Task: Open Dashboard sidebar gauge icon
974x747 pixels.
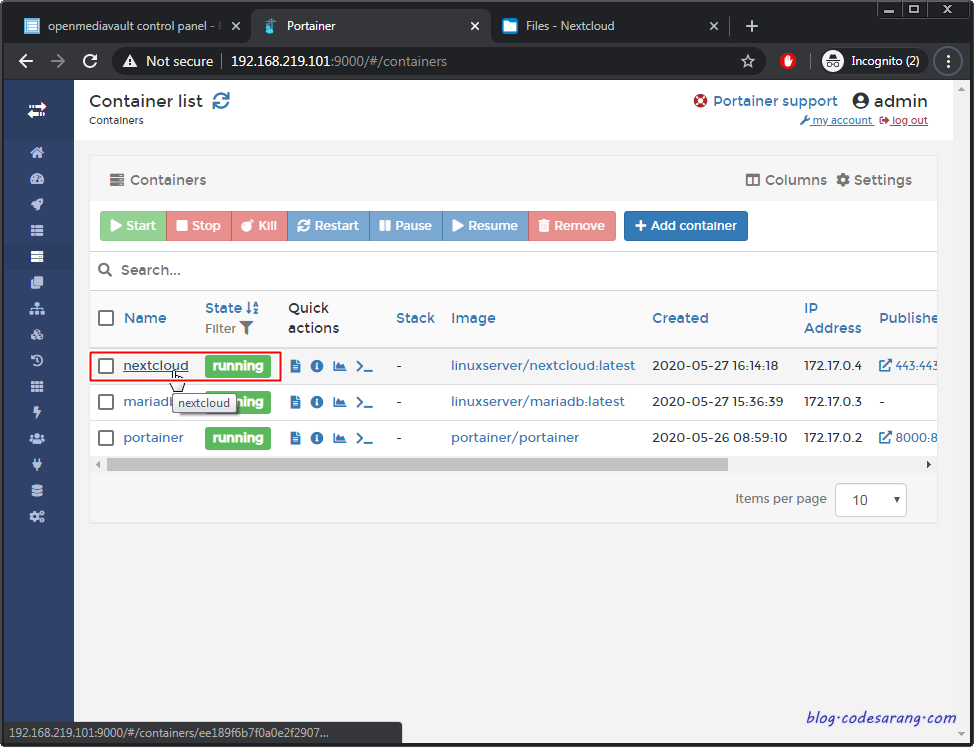Action: click(x=37, y=179)
